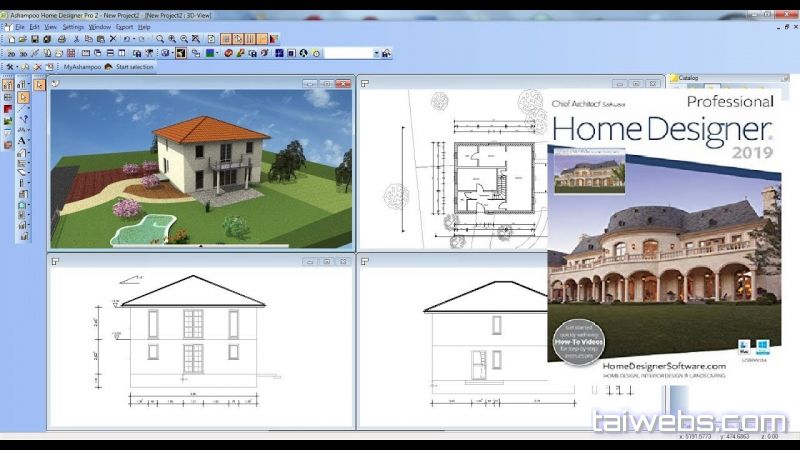Viewport: 800px width, 450px height.
Task: Expand the Text tool dropdown arrow
Action: 29,140
